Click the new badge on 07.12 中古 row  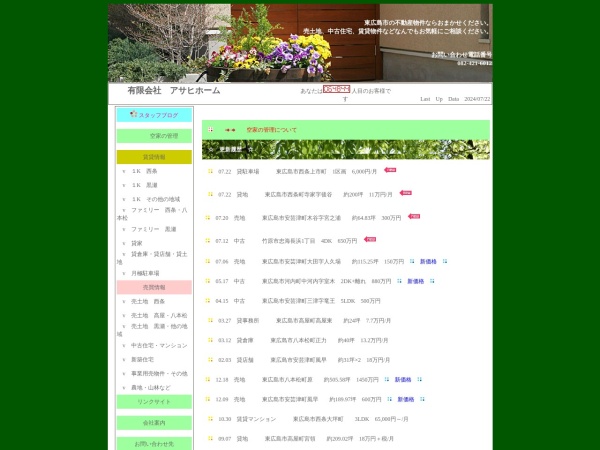pyautogui.click(x=370, y=239)
